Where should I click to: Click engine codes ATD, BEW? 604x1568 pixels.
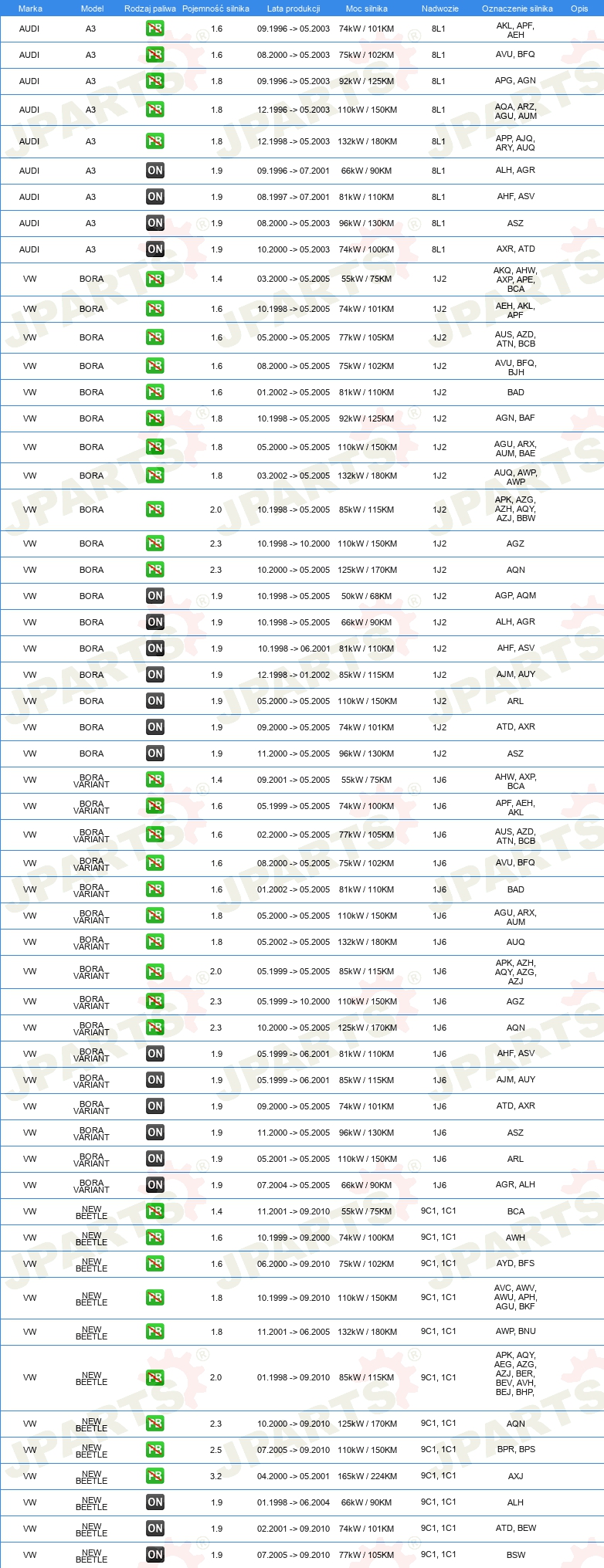tap(516, 1528)
